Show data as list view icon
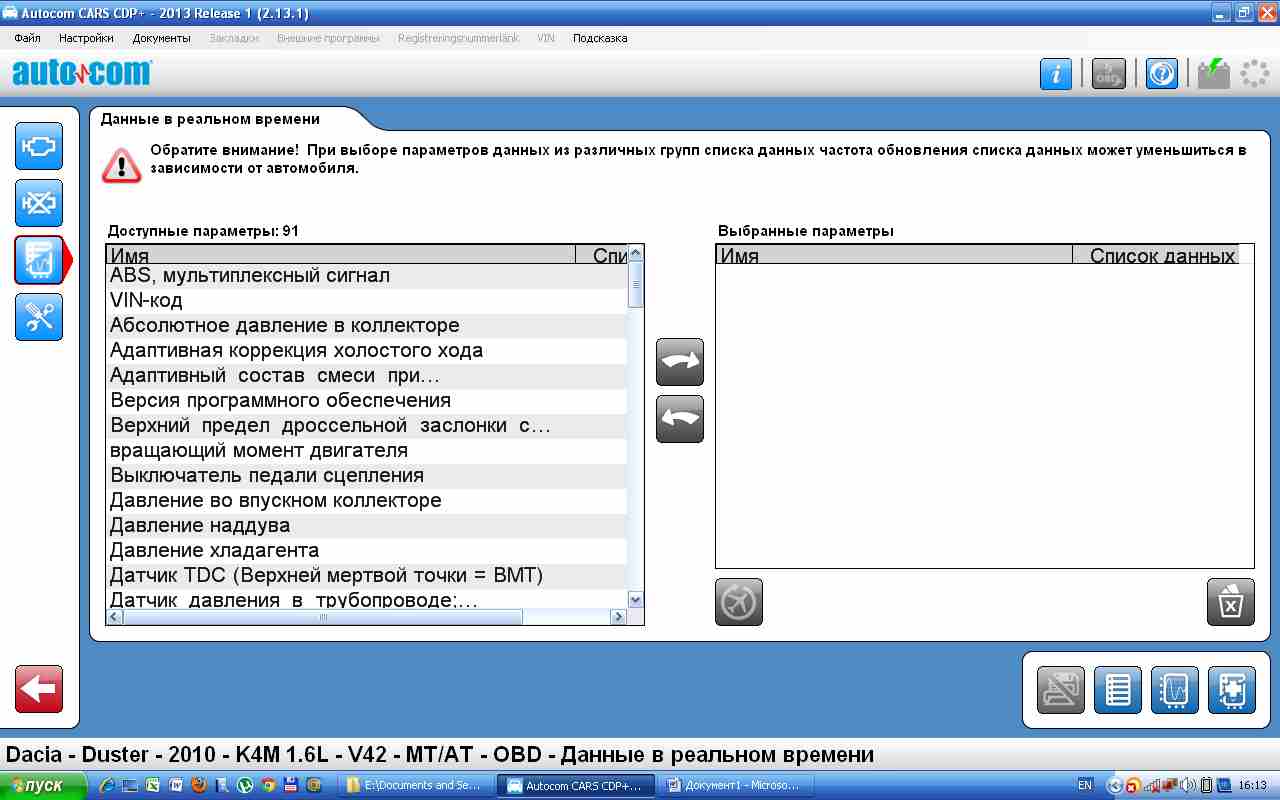This screenshot has width=1280, height=800. click(1118, 690)
